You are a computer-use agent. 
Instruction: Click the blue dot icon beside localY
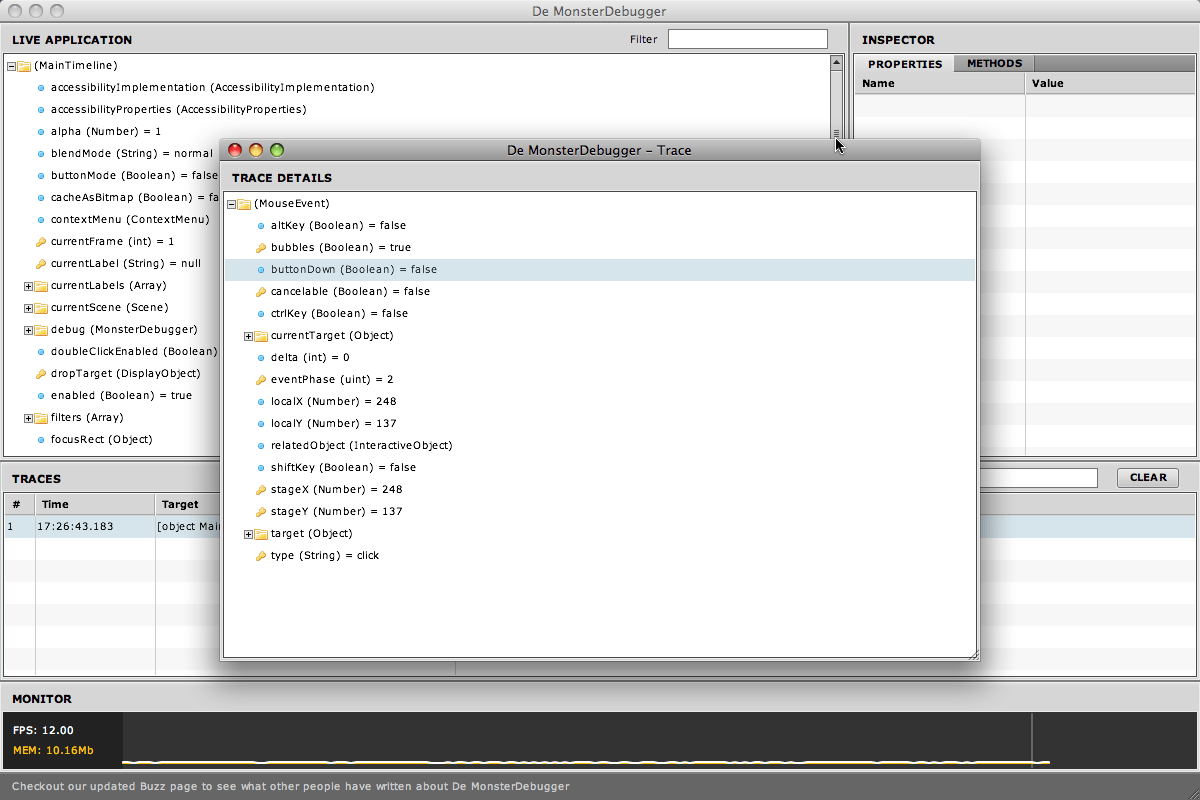(x=261, y=424)
